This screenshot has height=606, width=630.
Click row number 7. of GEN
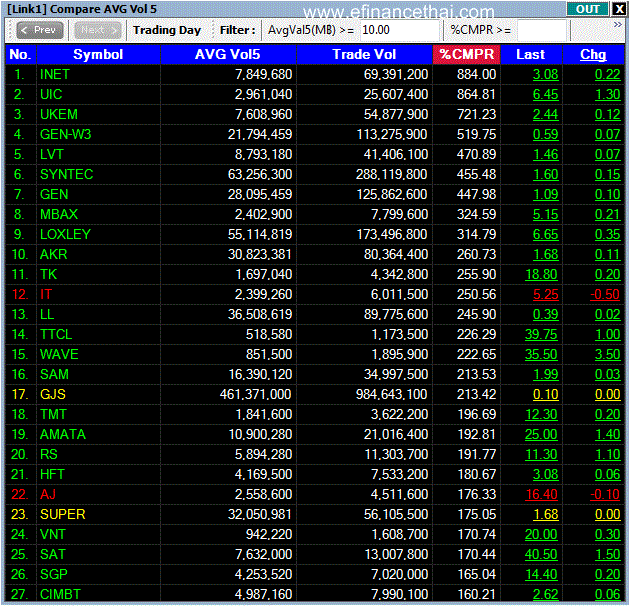20,194
